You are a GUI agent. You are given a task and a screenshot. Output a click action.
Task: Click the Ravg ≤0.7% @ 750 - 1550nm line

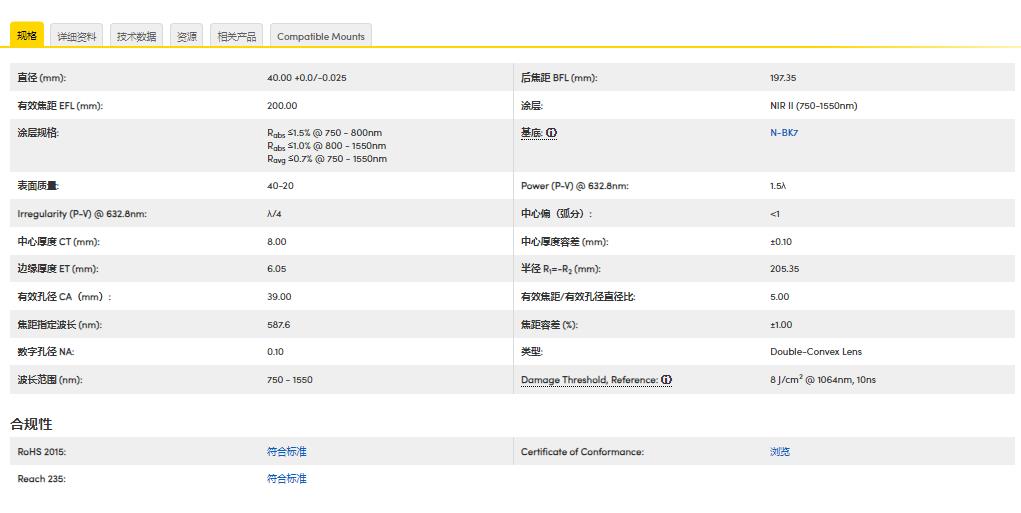(327, 159)
